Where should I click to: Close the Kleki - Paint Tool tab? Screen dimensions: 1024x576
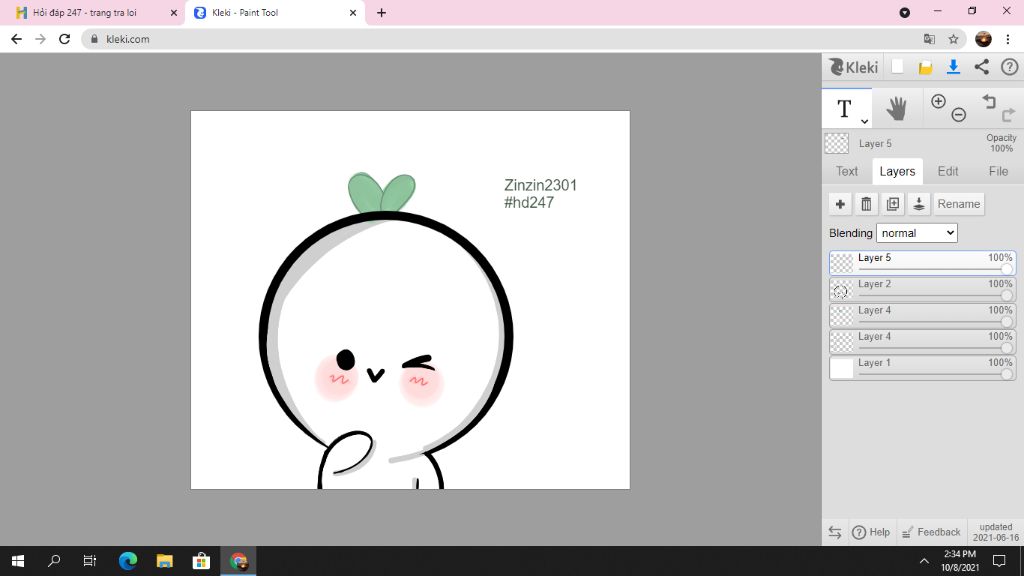point(353,12)
